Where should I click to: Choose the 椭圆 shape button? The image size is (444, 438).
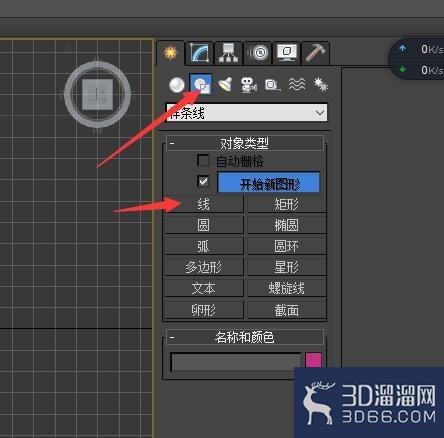coord(286,225)
